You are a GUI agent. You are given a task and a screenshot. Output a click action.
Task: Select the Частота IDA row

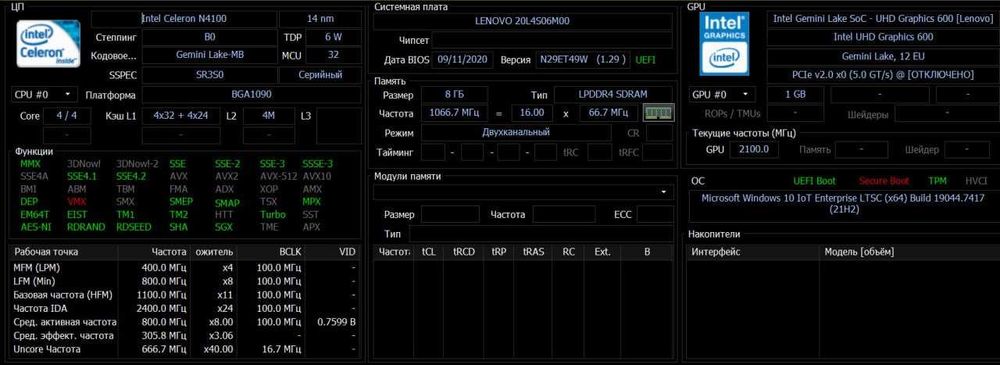[x=185, y=308]
